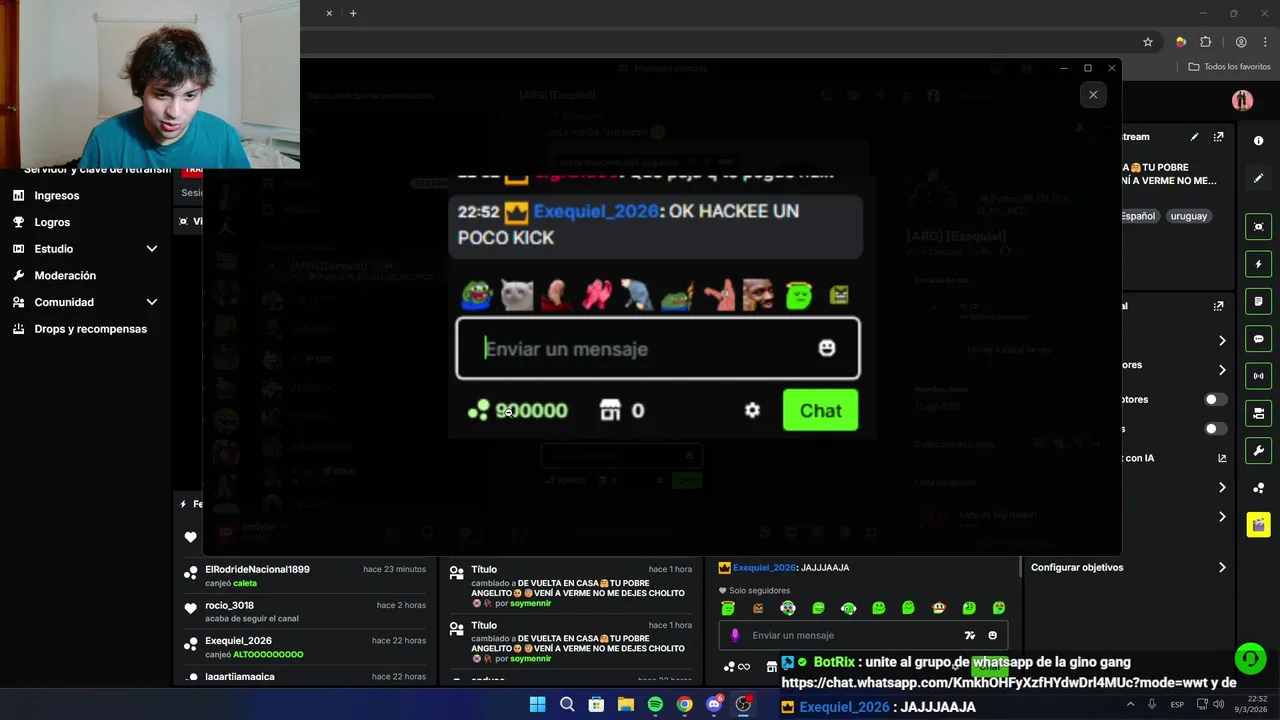Viewport: 1280px width, 720px height.
Task: Expand Configurar objetivos row
Action: (1128, 567)
